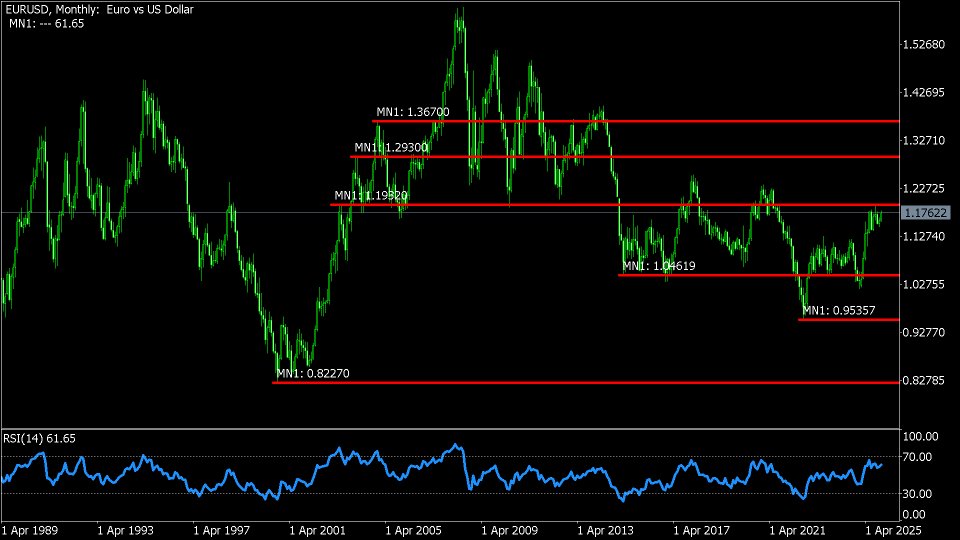Click the RSI 100.00 scale value
This screenshot has width=960, height=540.
click(920, 437)
